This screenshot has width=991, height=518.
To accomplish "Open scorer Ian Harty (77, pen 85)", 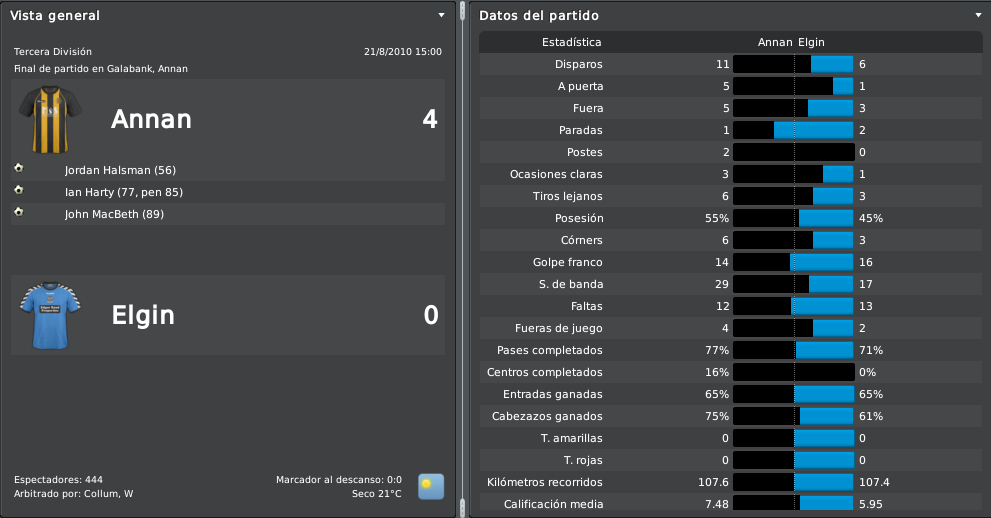I will click(124, 193).
